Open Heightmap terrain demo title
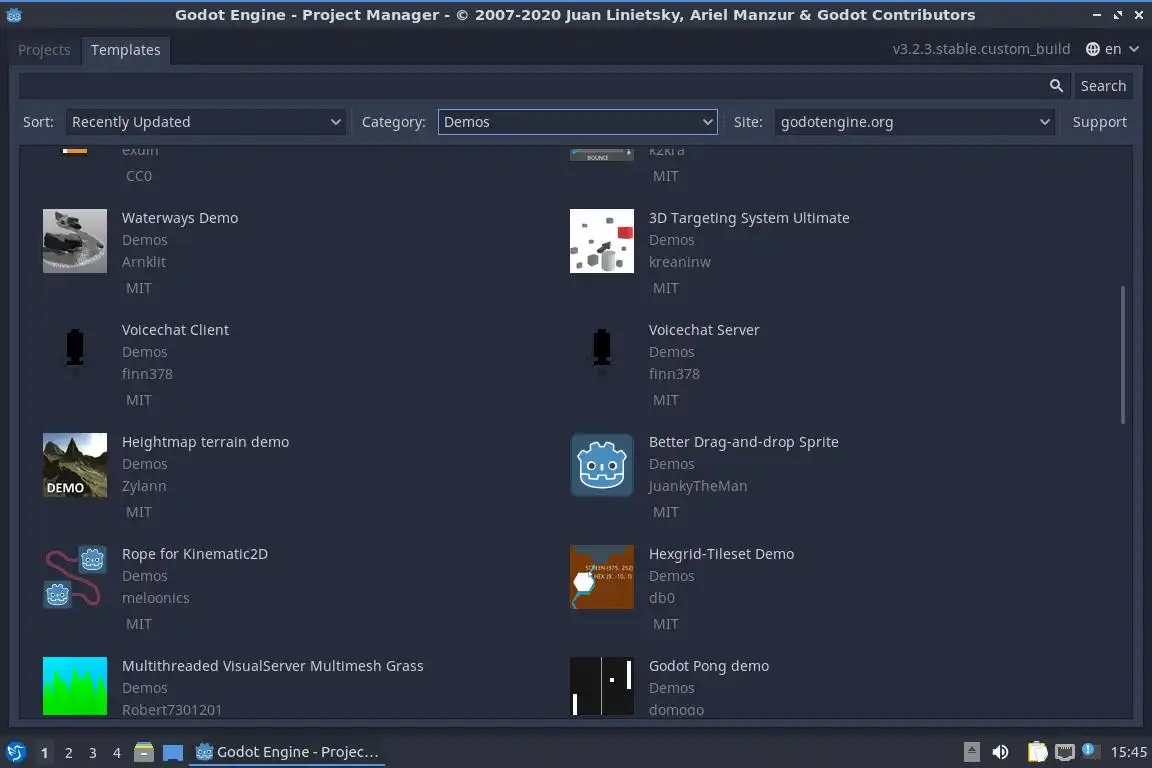The width and height of the screenshot is (1152, 768). click(x=205, y=442)
